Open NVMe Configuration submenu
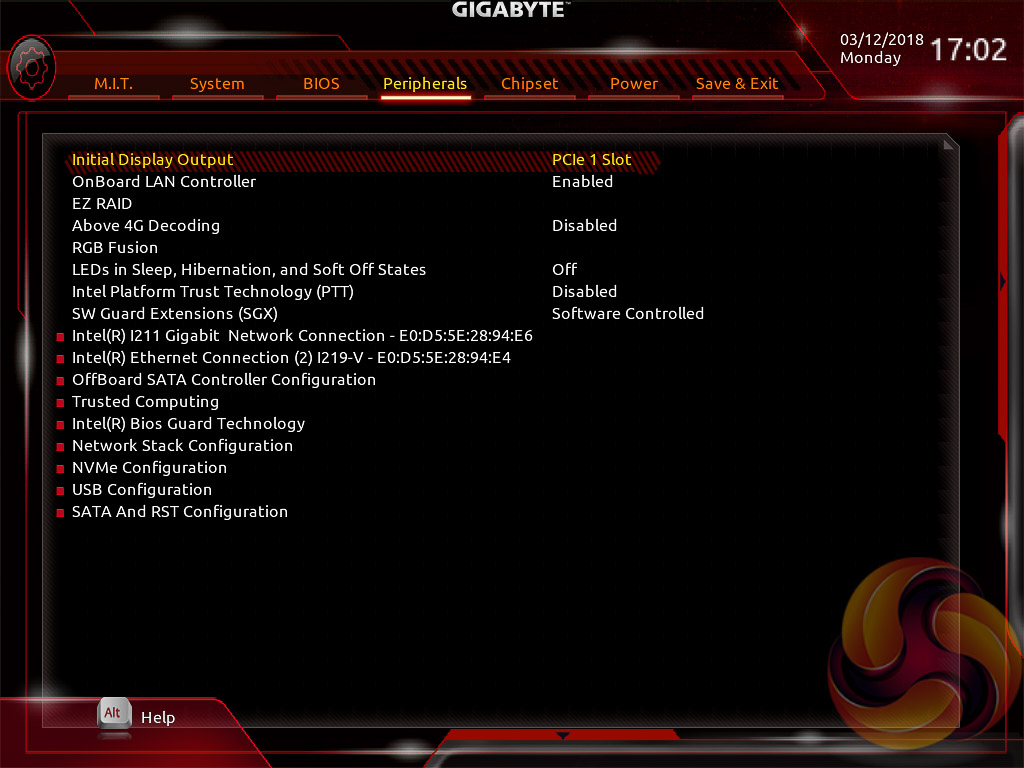The height and width of the screenshot is (768, 1024). pyautogui.click(x=150, y=468)
